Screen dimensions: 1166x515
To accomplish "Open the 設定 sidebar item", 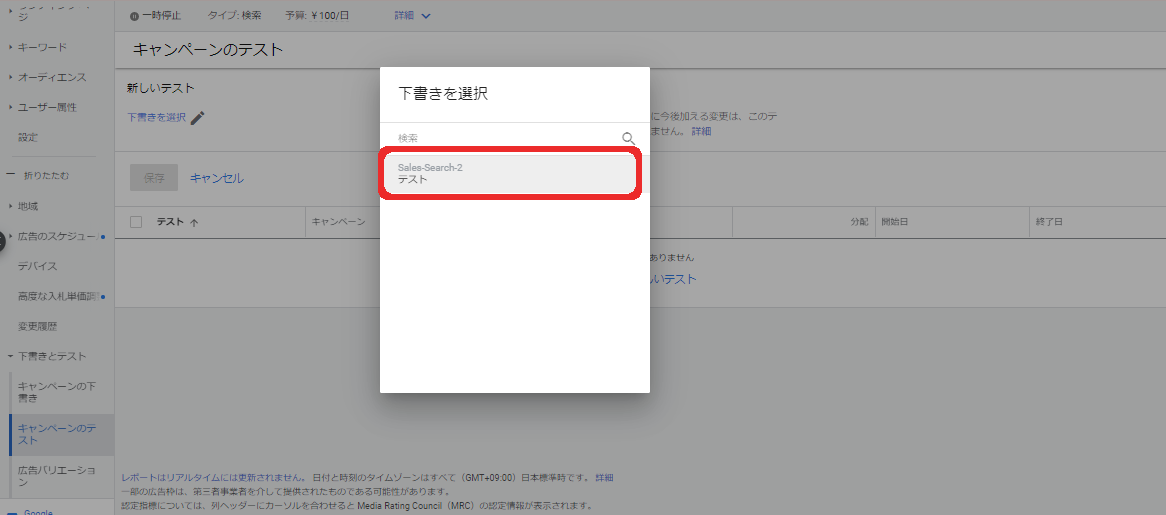I will click(28, 137).
